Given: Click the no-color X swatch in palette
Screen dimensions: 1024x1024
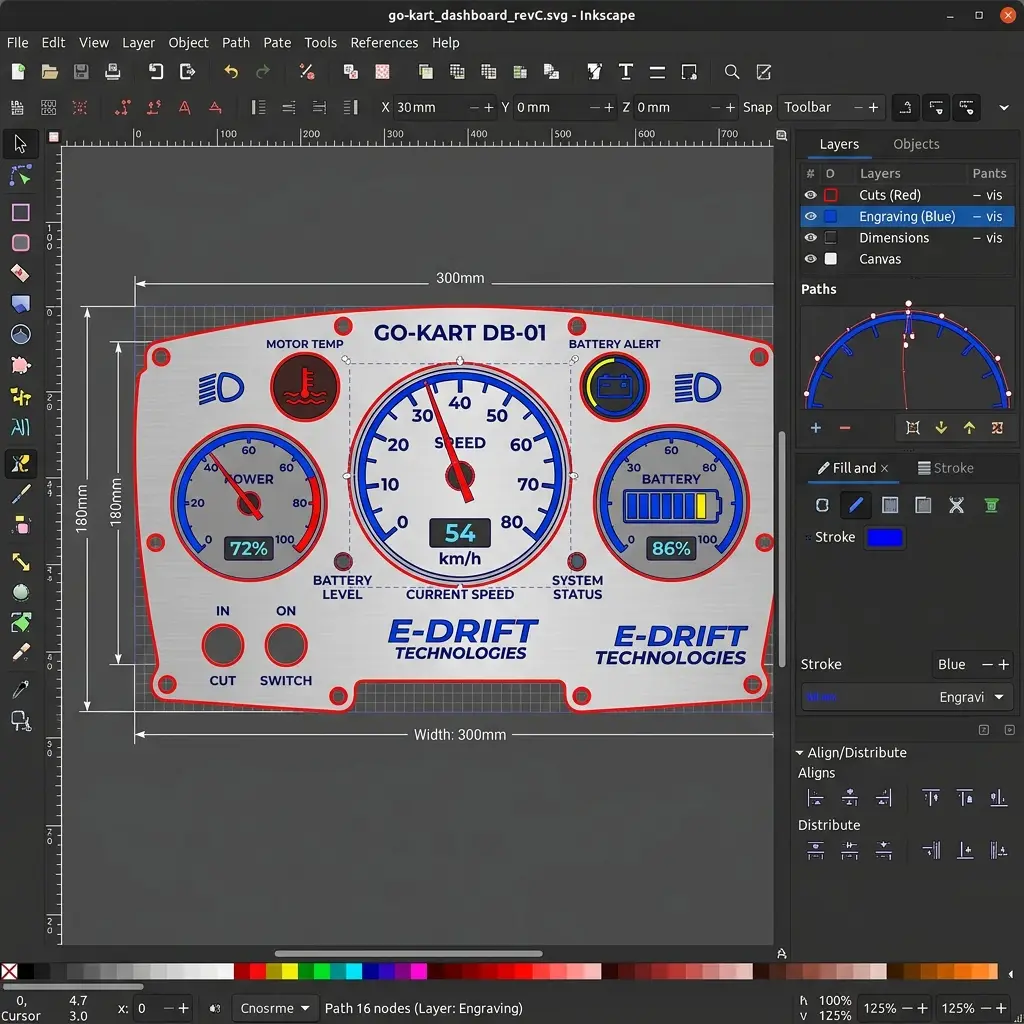Looking at the screenshot, I should [9, 971].
